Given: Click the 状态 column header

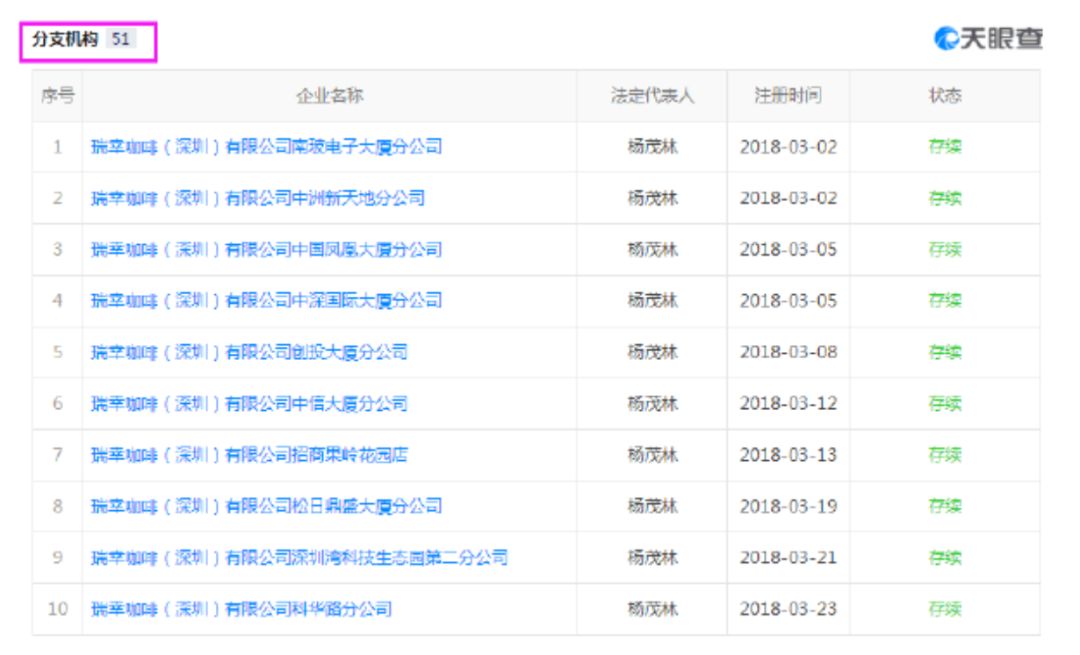Looking at the screenshot, I should [x=945, y=96].
